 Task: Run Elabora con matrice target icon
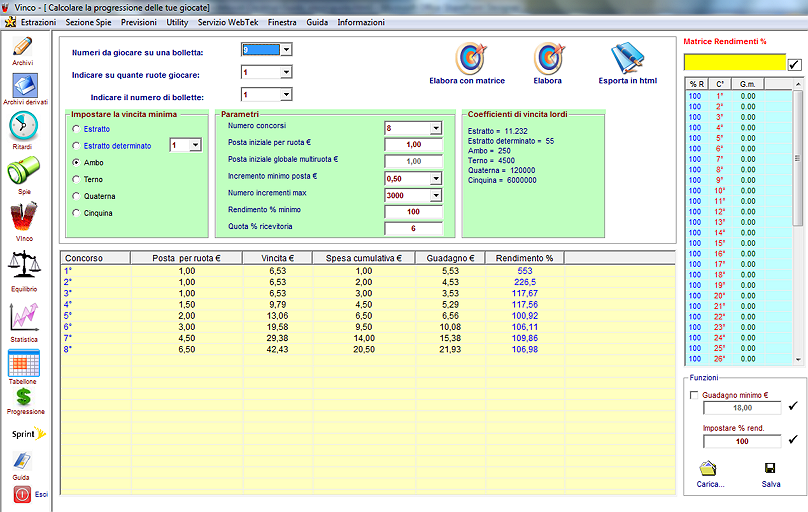470,59
